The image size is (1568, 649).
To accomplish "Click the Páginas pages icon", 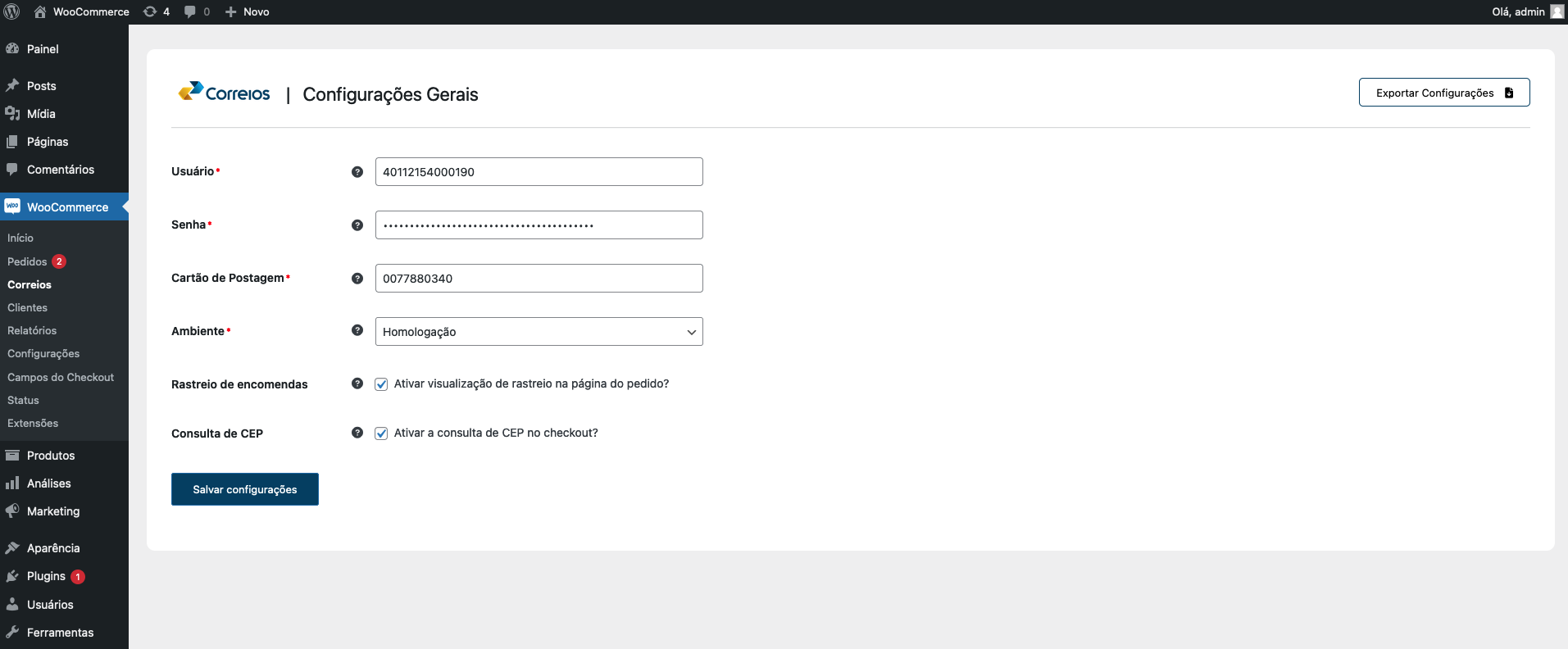I will pyautogui.click(x=12, y=141).
